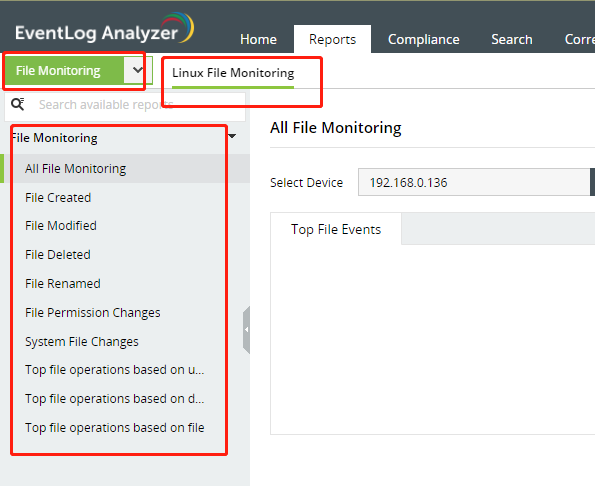Open File Permission Changes report
The height and width of the screenshot is (486, 595).
[93, 313]
